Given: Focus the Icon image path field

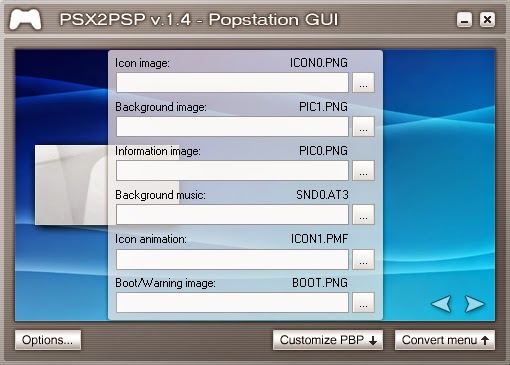Looking at the screenshot, I should (232, 82).
